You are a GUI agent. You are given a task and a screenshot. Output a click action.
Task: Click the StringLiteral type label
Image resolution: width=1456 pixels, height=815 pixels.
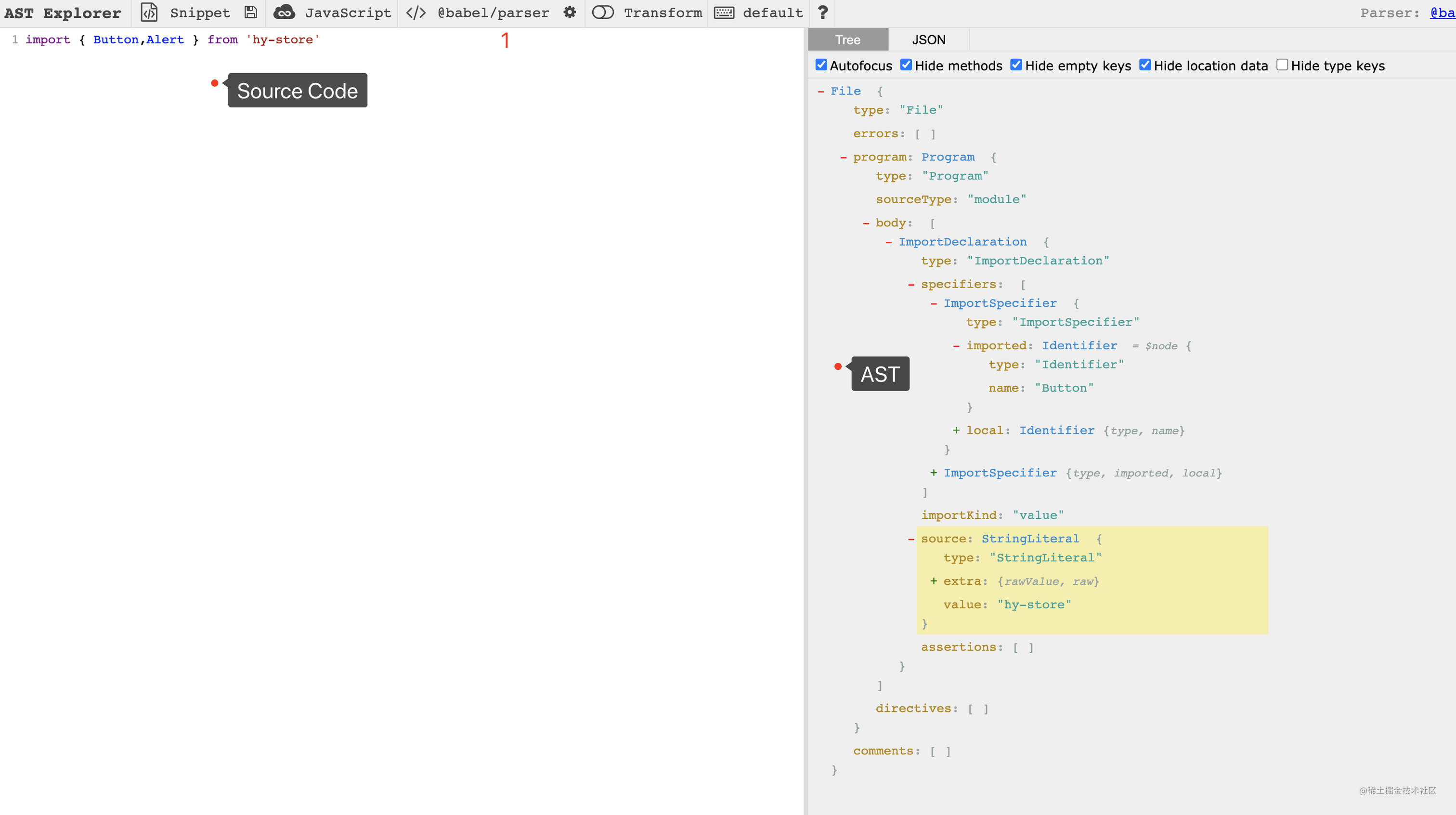[1030, 539]
